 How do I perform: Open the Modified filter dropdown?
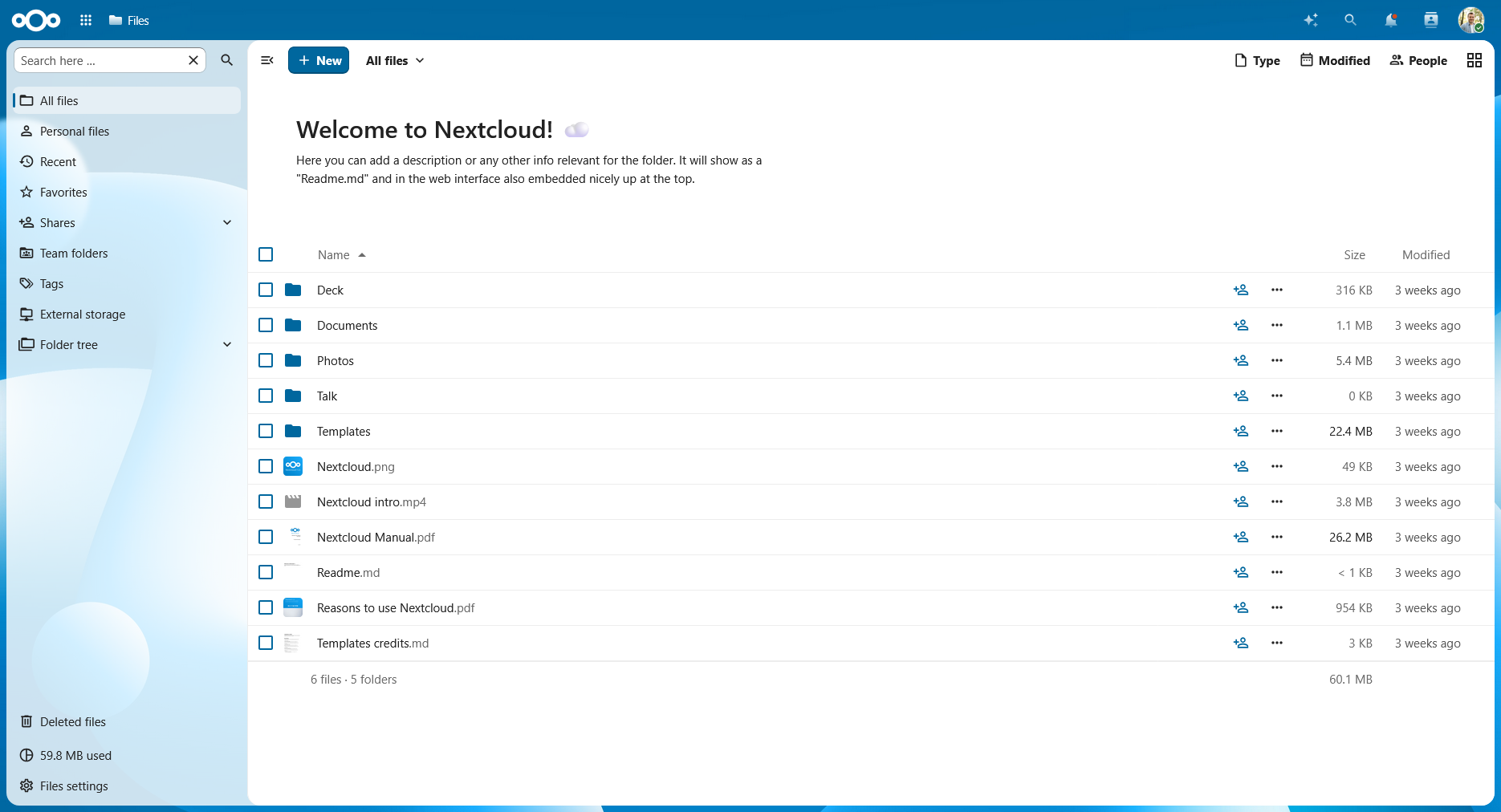[1335, 60]
